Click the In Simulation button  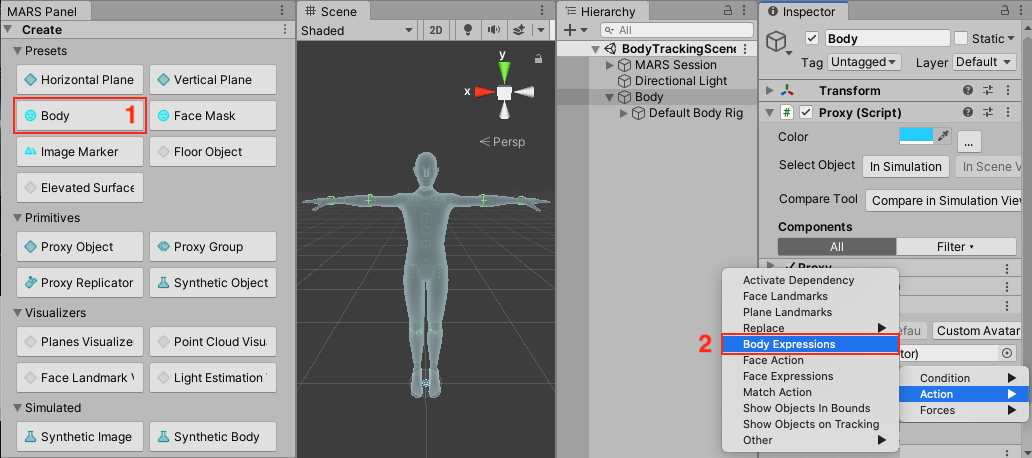(x=905, y=166)
